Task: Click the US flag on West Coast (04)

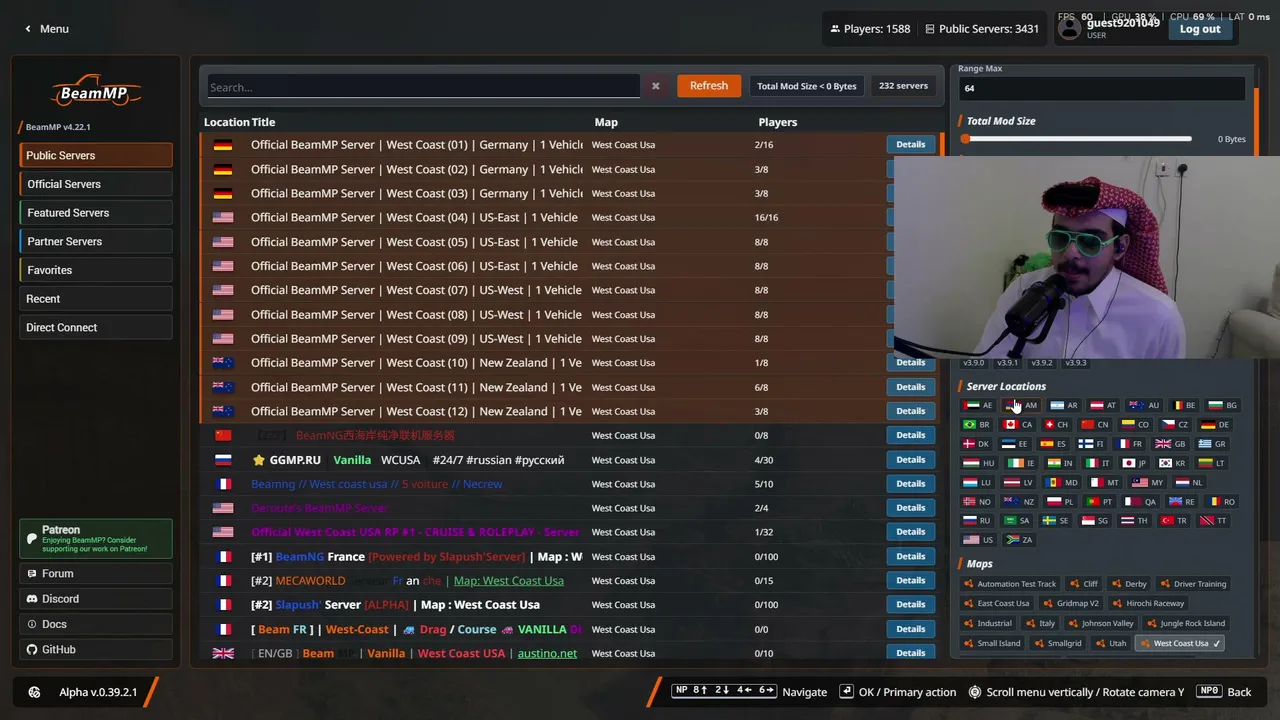Action: tap(222, 218)
